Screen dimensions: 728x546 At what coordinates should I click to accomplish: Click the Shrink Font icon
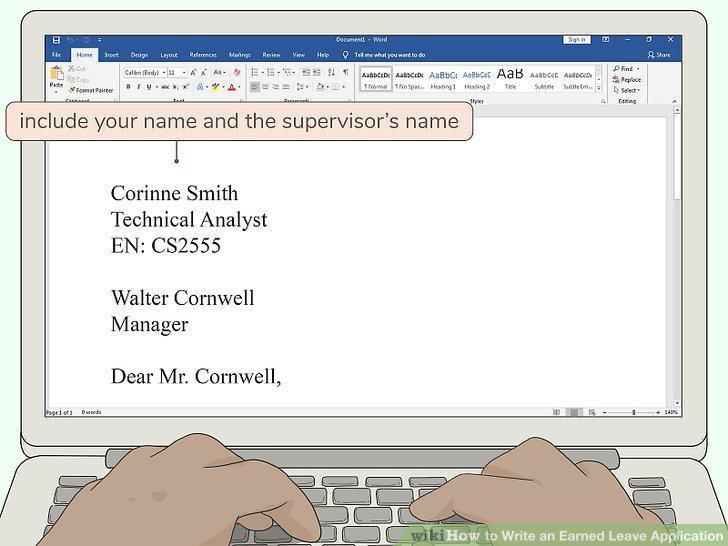[x=203, y=72]
